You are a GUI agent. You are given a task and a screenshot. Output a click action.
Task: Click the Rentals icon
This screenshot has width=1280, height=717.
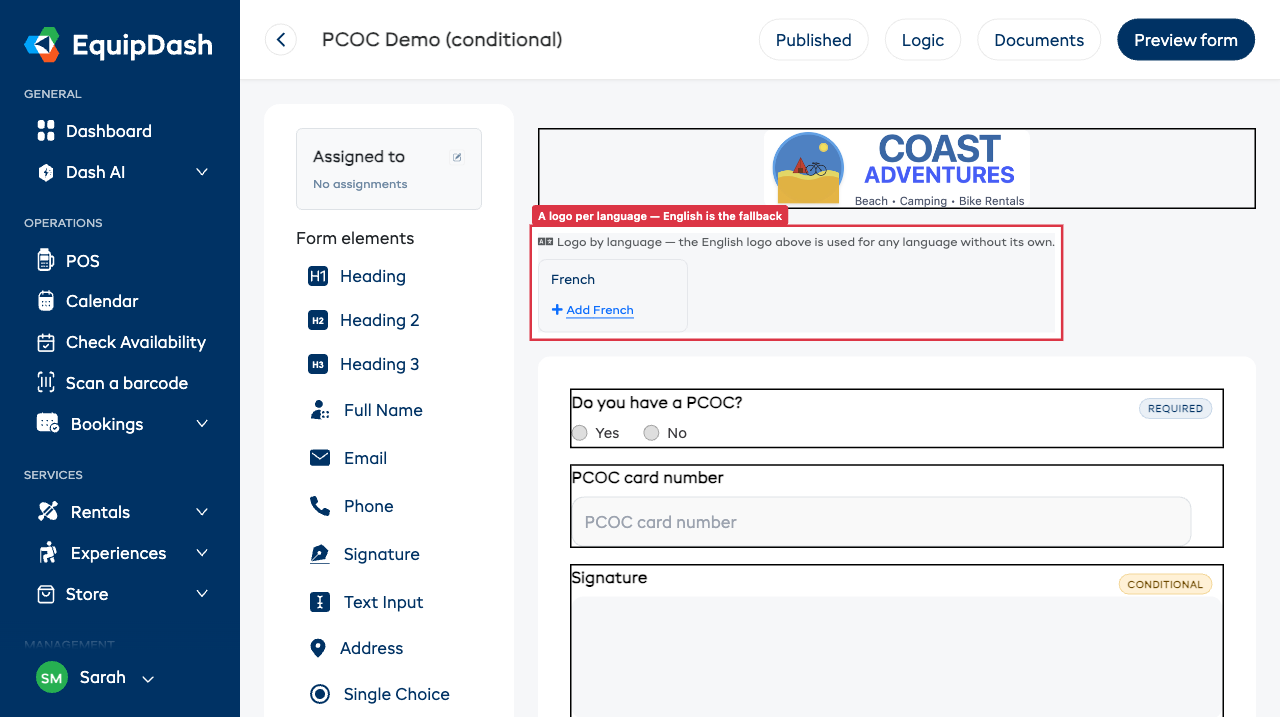click(48, 512)
